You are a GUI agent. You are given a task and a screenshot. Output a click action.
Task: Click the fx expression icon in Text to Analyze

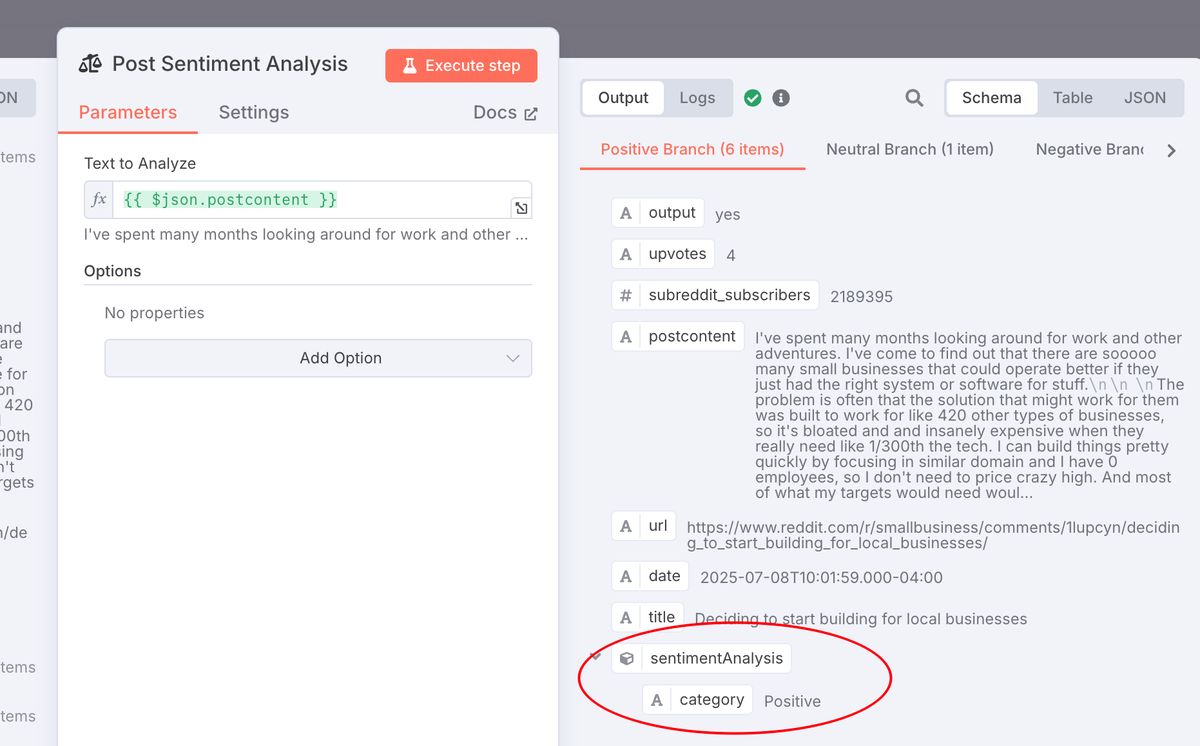[x=98, y=199]
